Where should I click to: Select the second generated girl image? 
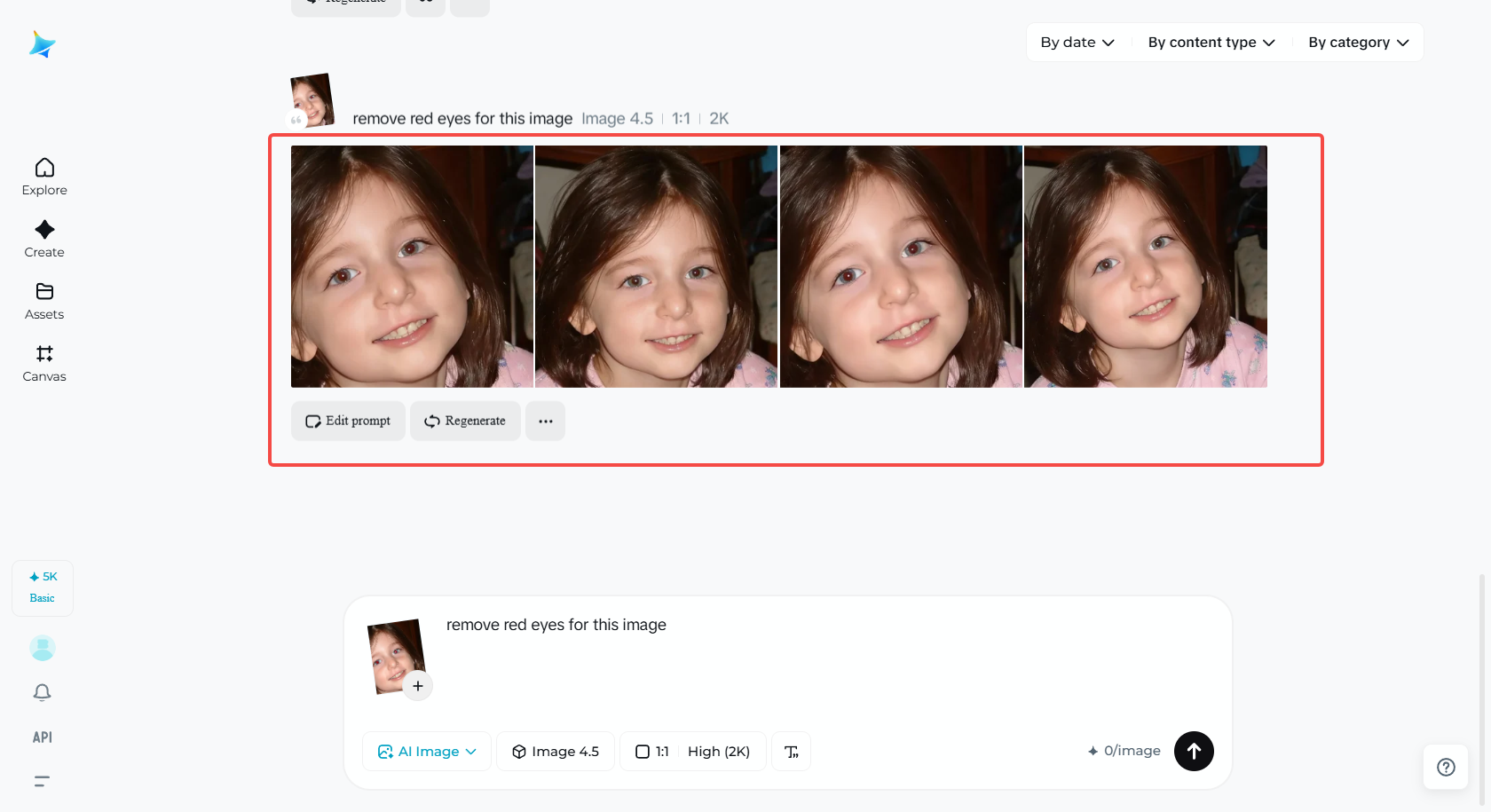point(656,265)
